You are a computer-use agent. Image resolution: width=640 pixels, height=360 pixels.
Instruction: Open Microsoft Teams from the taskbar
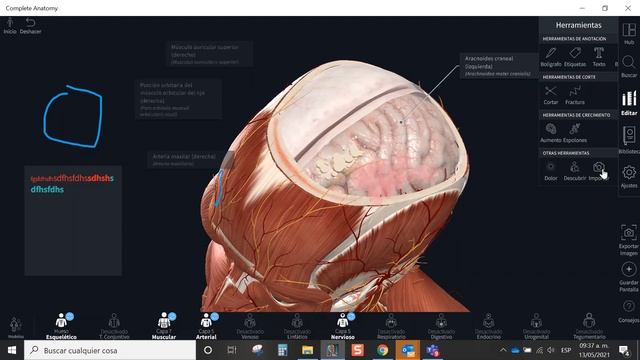click(x=433, y=350)
